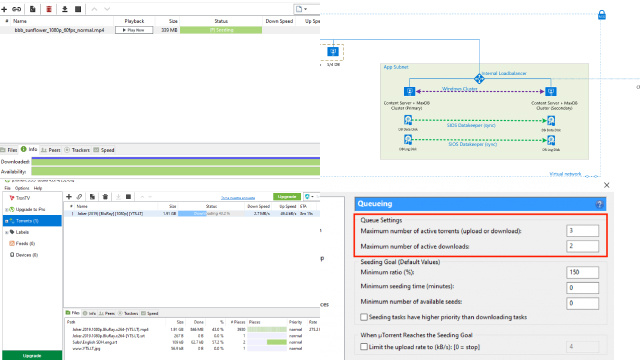This screenshot has width=640, height=360.
Task: Click Play Now for bbb_sunflower torrent
Action: point(134,30)
